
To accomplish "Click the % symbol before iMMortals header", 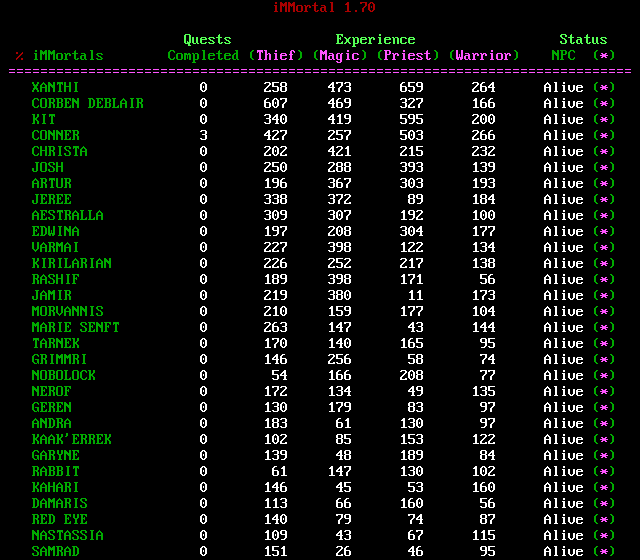I will click(19, 56).
